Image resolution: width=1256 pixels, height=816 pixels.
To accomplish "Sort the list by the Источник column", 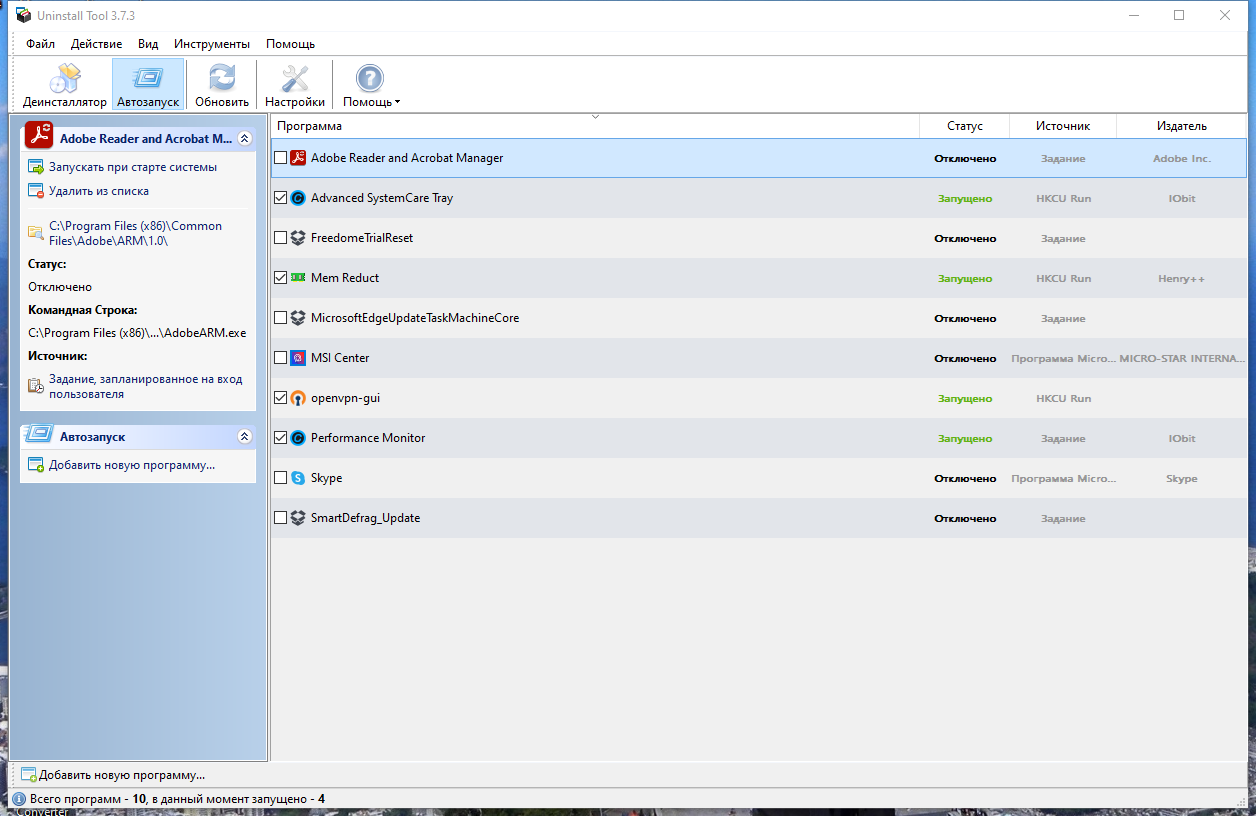I will pos(1062,126).
